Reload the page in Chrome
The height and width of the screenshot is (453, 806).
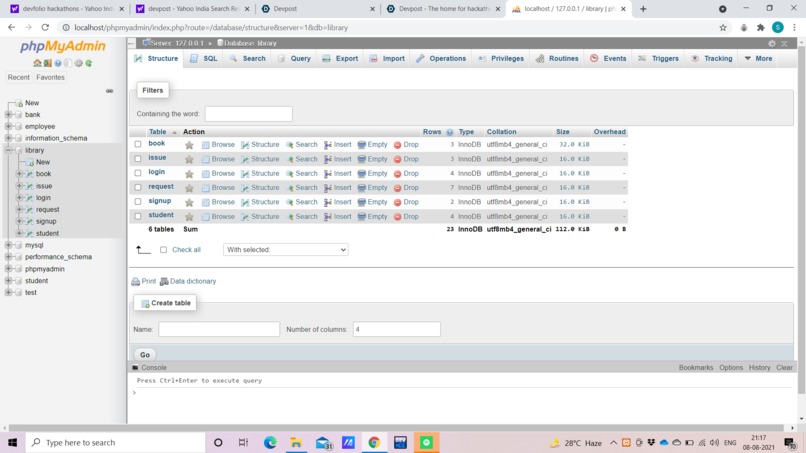pos(45,28)
